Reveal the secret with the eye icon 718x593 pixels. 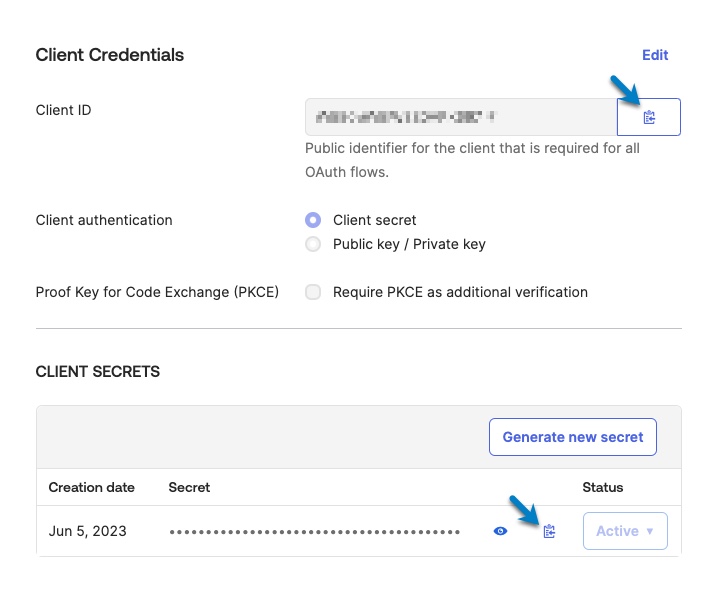click(500, 531)
